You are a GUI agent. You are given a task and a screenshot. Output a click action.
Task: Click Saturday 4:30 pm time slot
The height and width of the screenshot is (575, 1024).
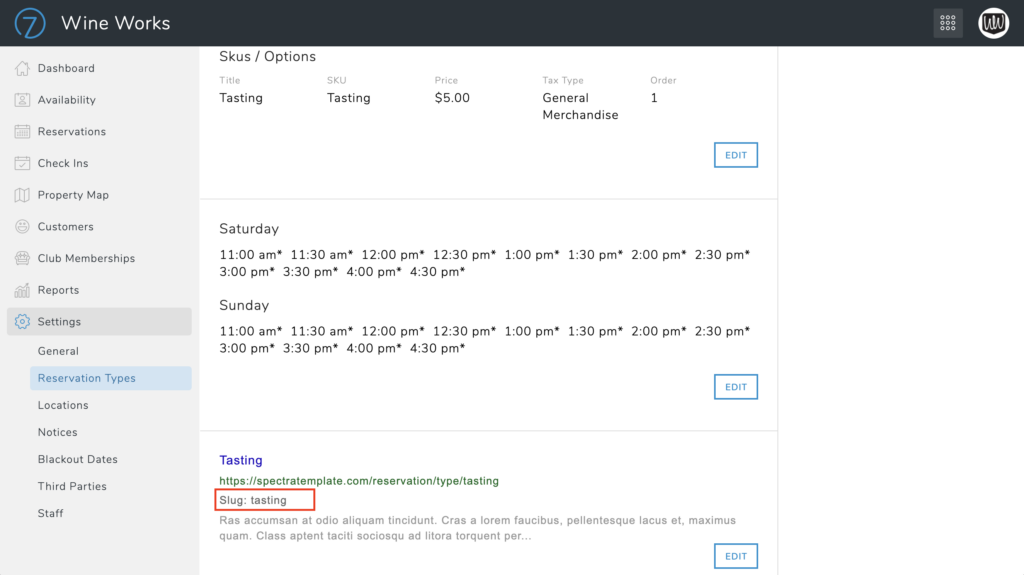pos(438,272)
